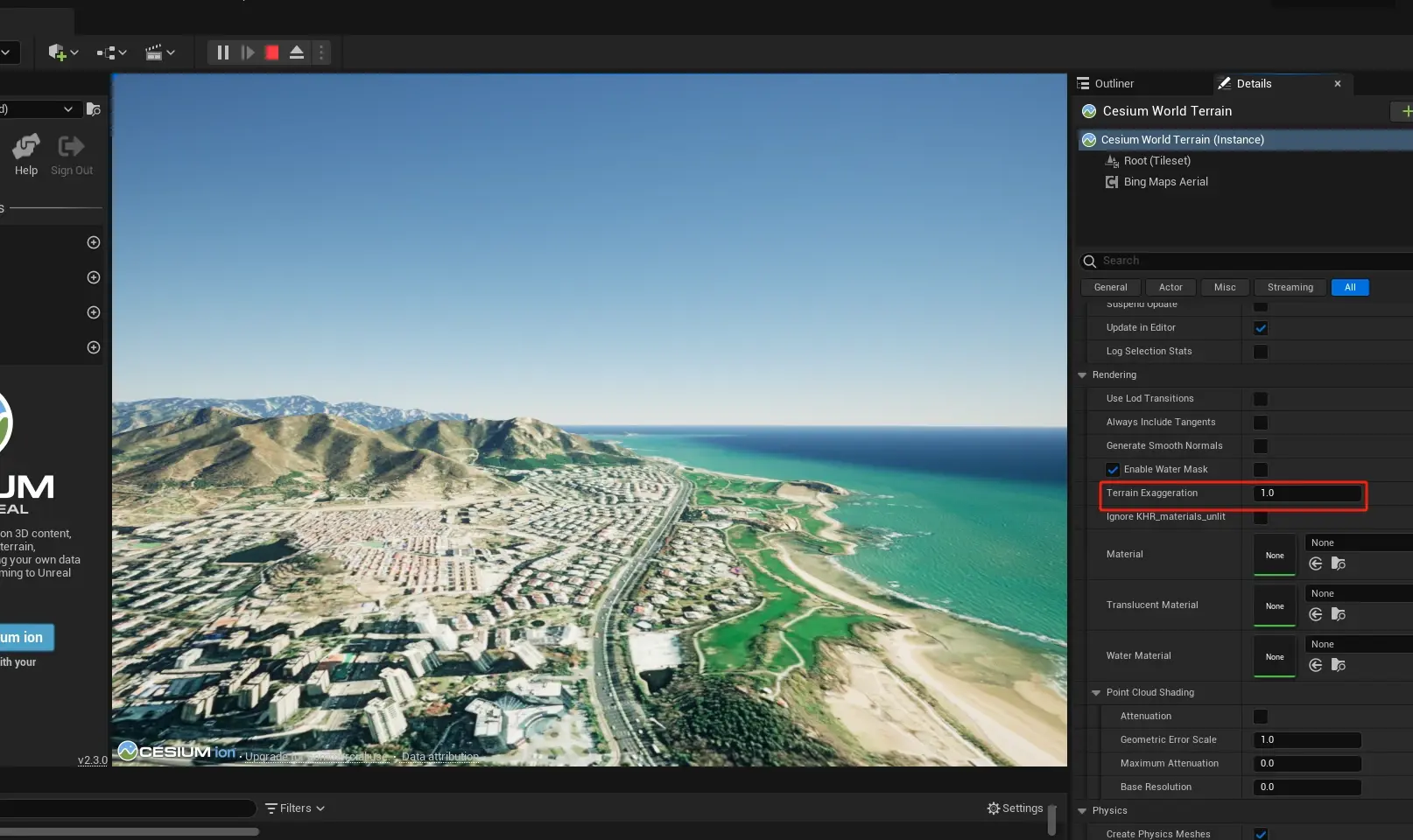
Task: Click the Cesium World Terrain actor icon
Action: coord(1089,111)
